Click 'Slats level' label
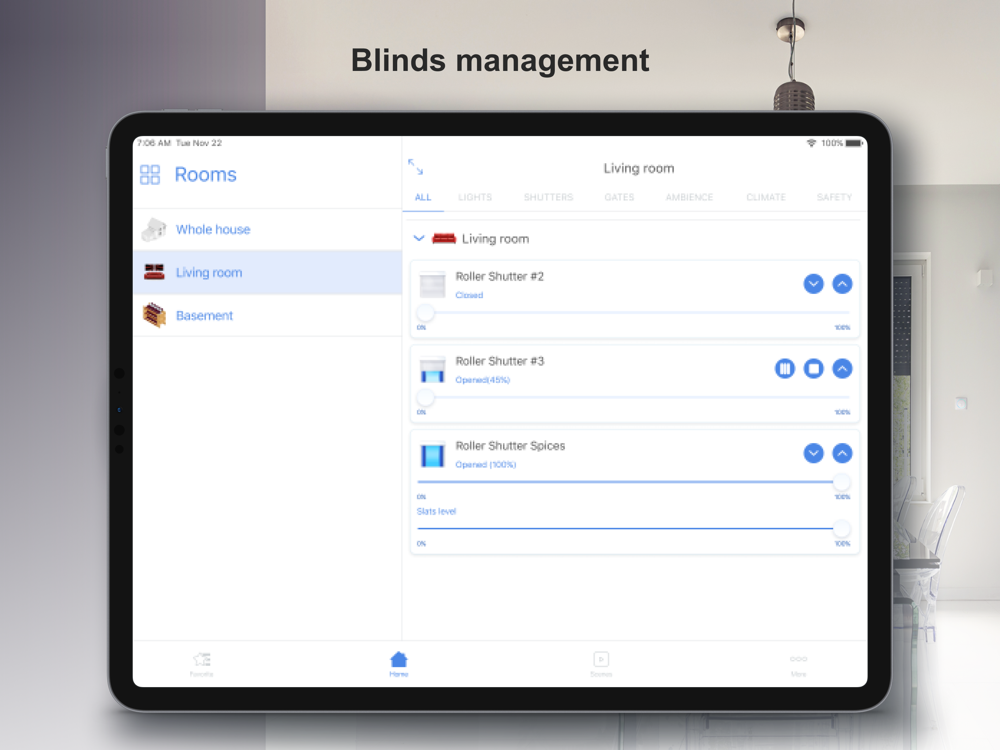1000x750 pixels. click(436, 511)
